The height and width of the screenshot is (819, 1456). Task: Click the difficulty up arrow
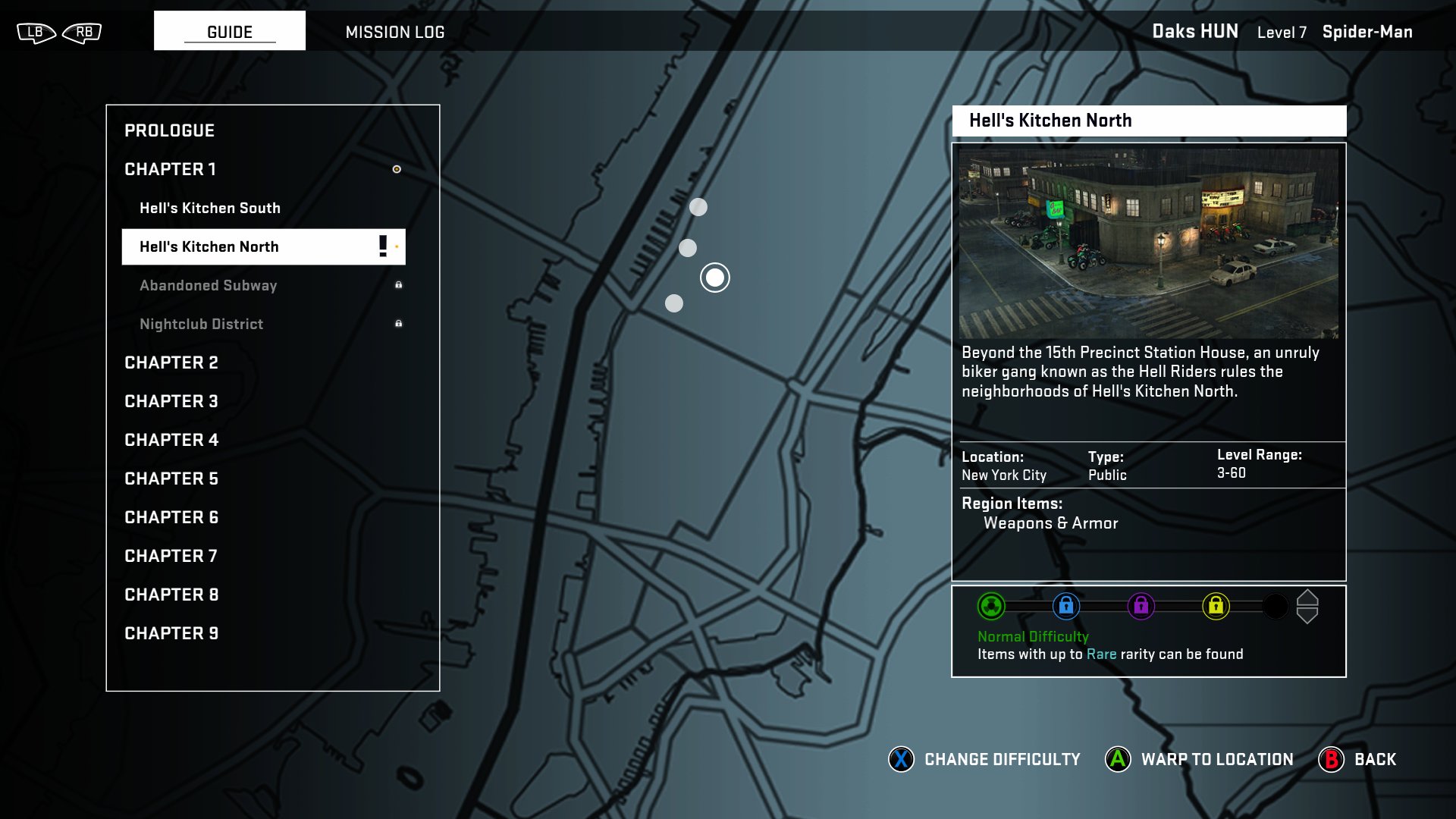point(1307,597)
